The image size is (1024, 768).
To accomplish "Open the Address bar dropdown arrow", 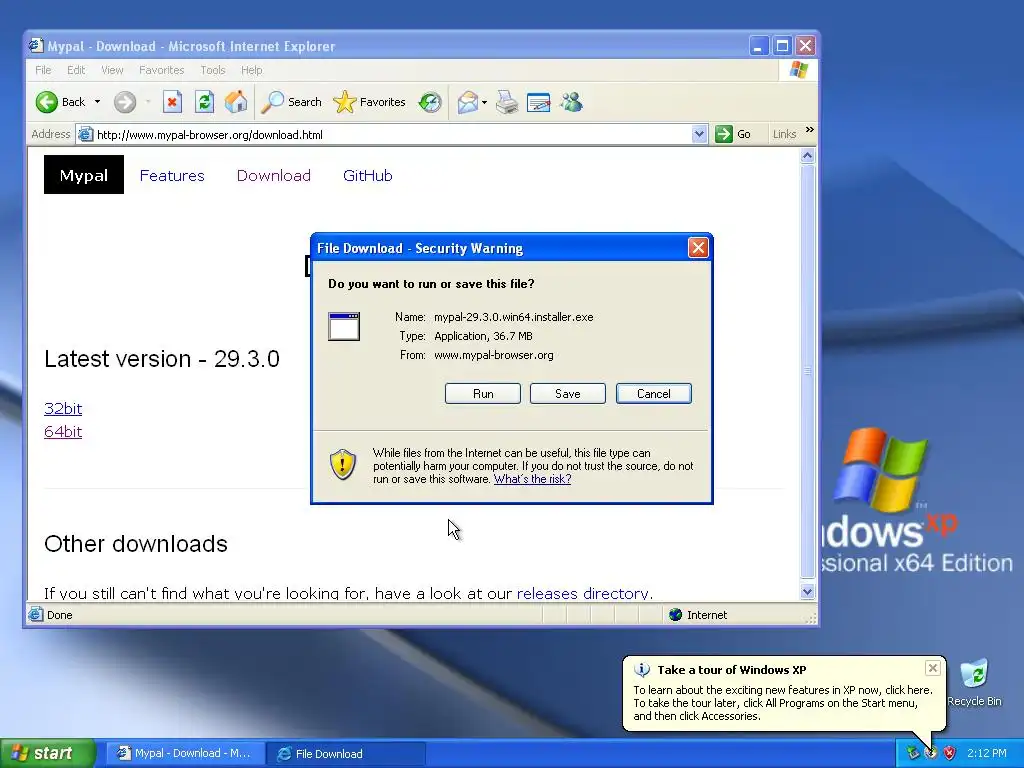I will pyautogui.click(x=699, y=135).
